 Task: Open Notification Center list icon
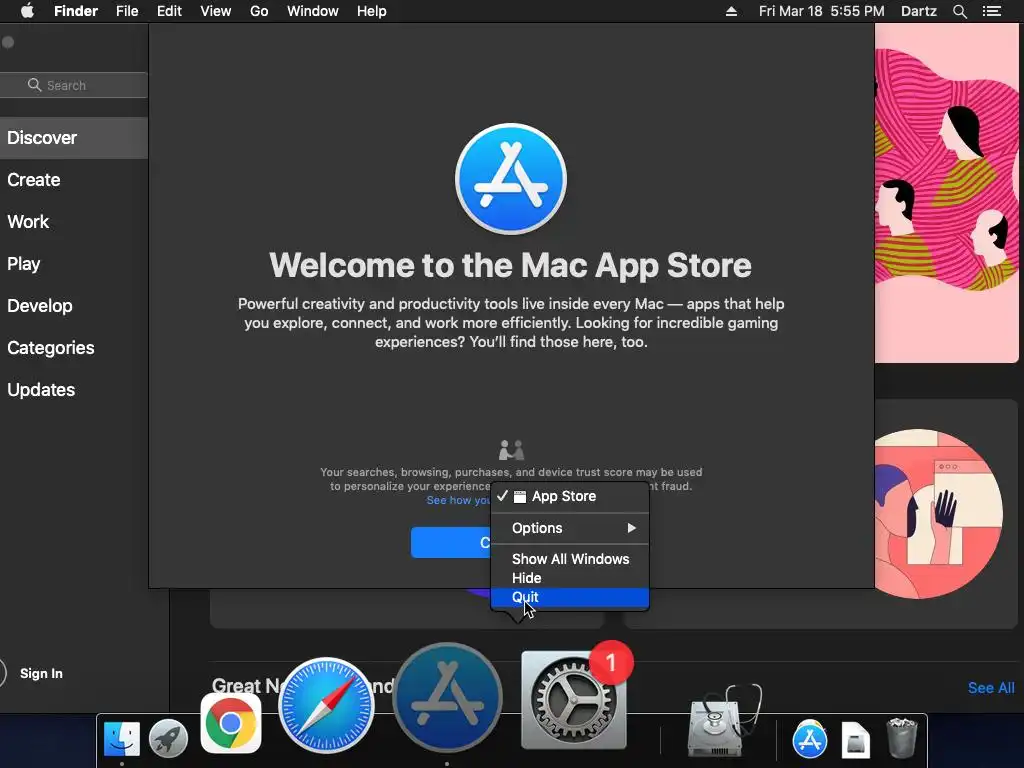coord(992,11)
